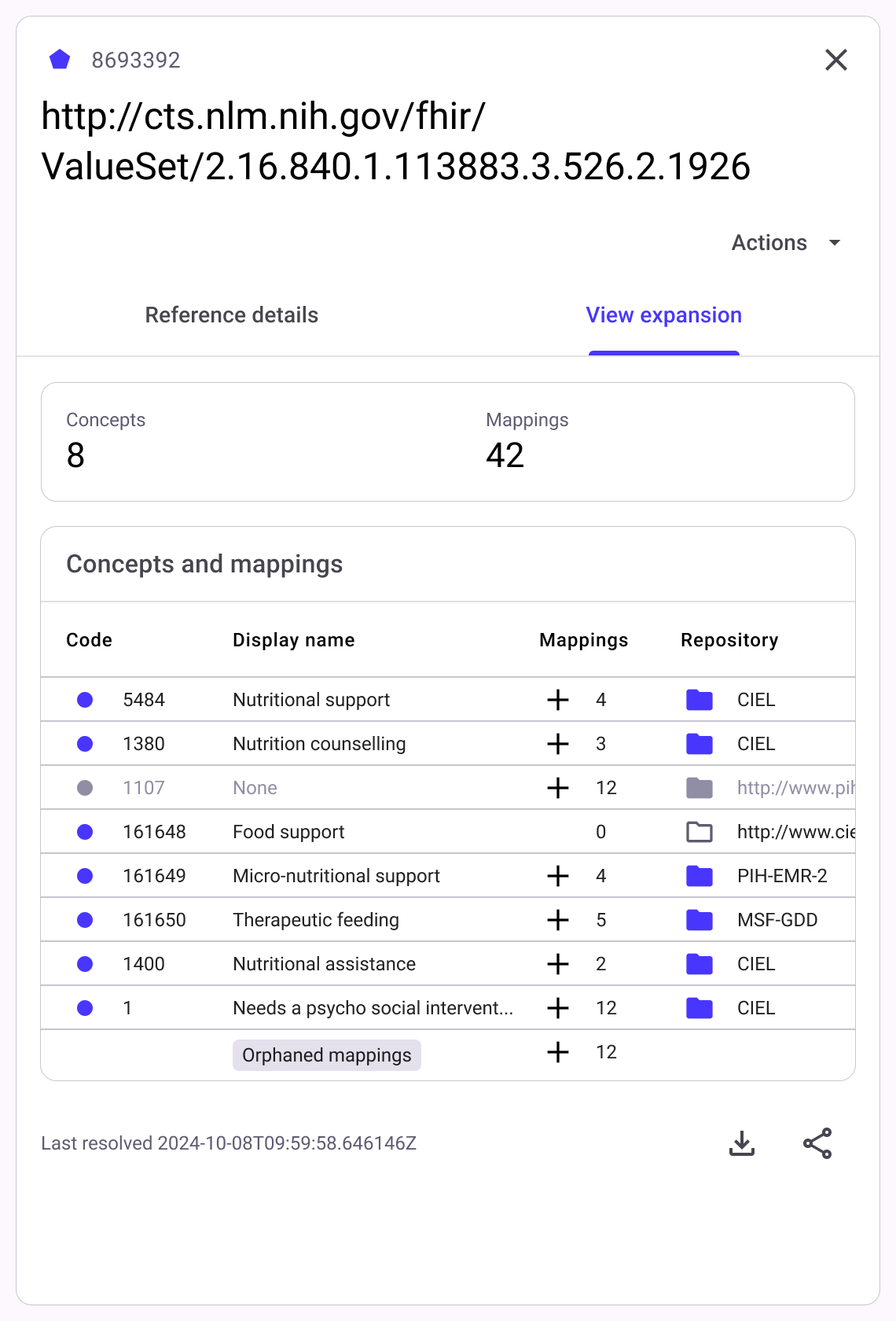Expand the Orphaned mappings row

(558, 1052)
